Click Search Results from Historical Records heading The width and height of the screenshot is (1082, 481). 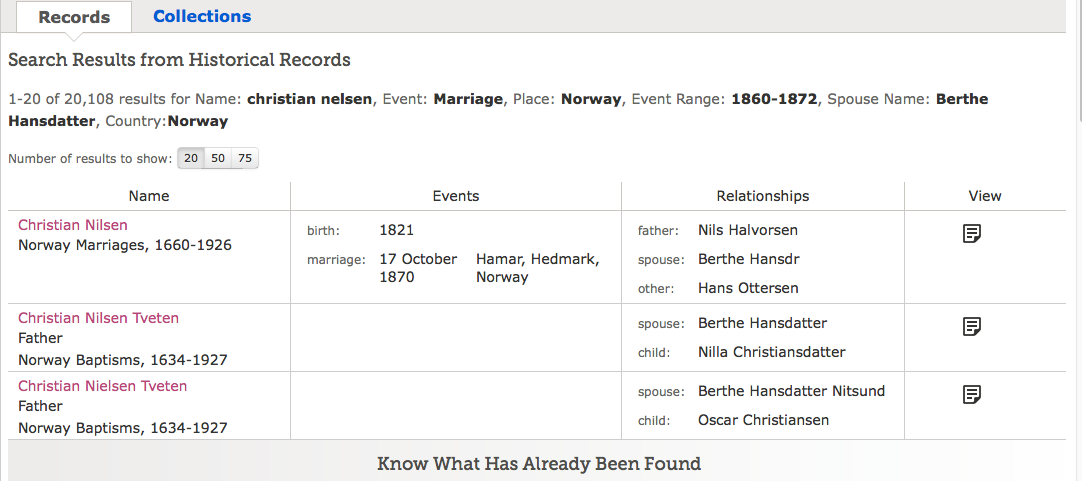179,60
